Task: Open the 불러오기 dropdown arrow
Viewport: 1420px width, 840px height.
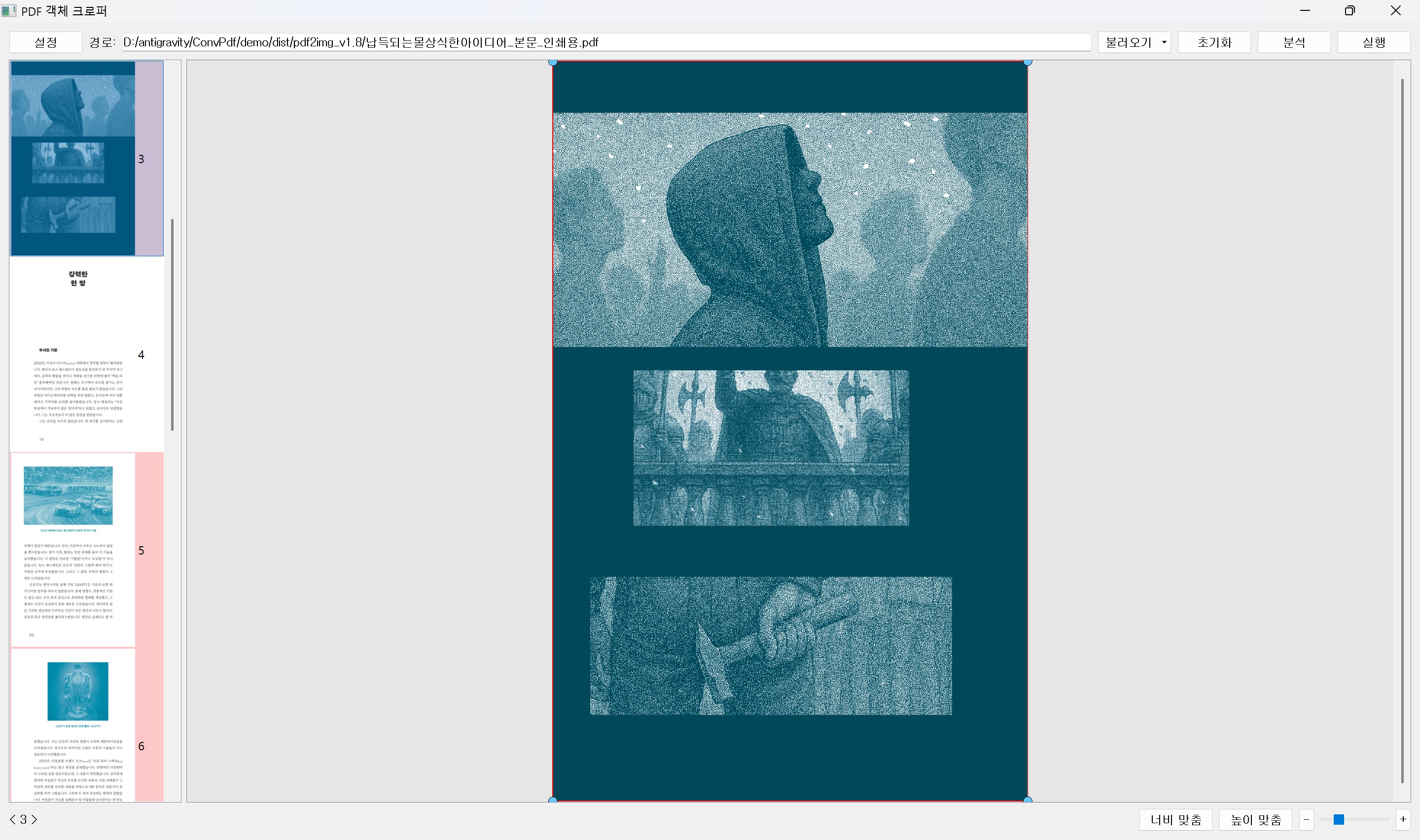Action: [x=1164, y=42]
